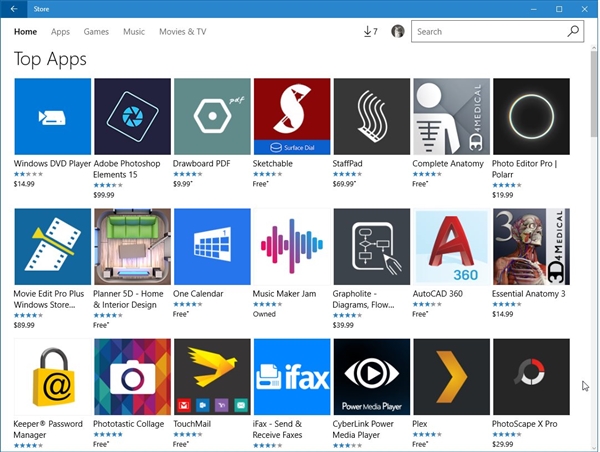This screenshot has width=600, height=452.
Task: Switch to the Games tab
Action: [x=96, y=32]
